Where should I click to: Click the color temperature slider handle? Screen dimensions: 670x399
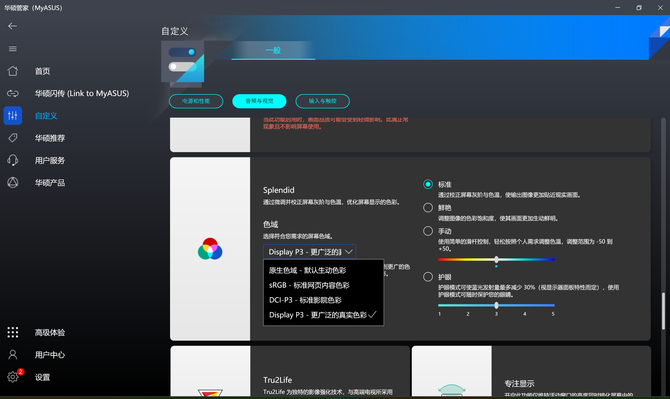(x=496, y=259)
